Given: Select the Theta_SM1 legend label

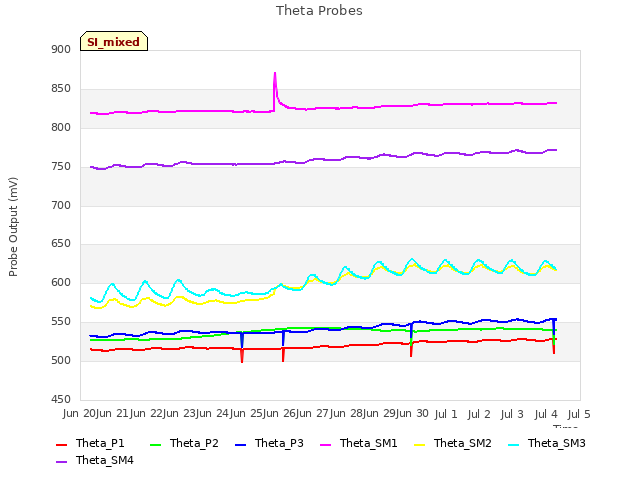Looking at the screenshot, I should point(369,443).
